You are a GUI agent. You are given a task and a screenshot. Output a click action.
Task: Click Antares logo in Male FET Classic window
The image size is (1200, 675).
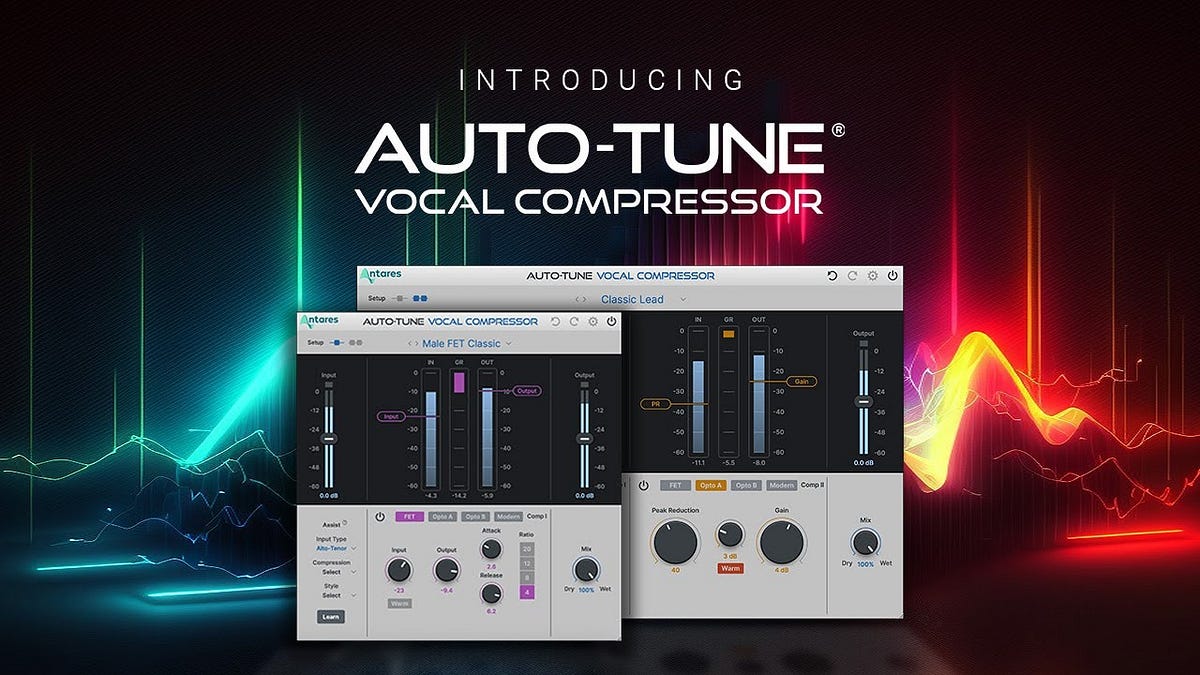click(x=320, y=321)
